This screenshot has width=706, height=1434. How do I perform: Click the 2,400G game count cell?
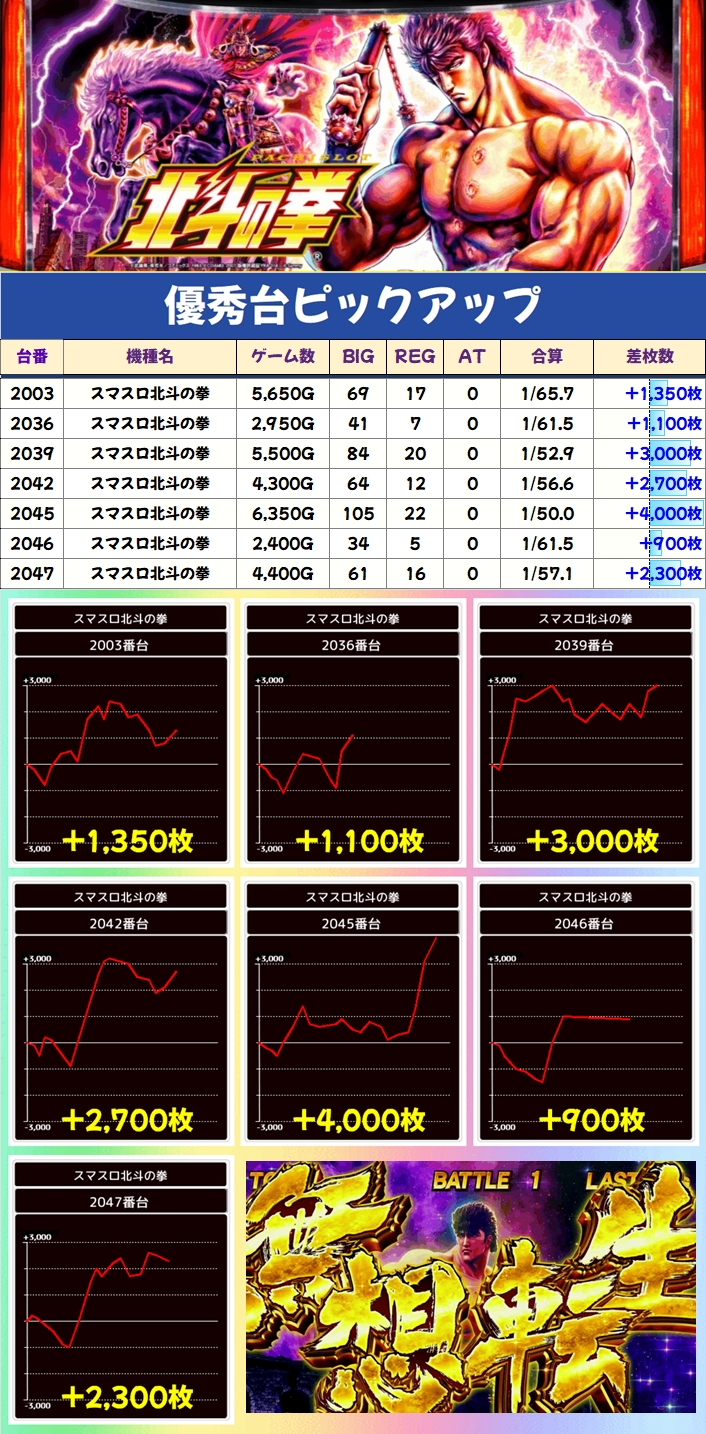283,544
